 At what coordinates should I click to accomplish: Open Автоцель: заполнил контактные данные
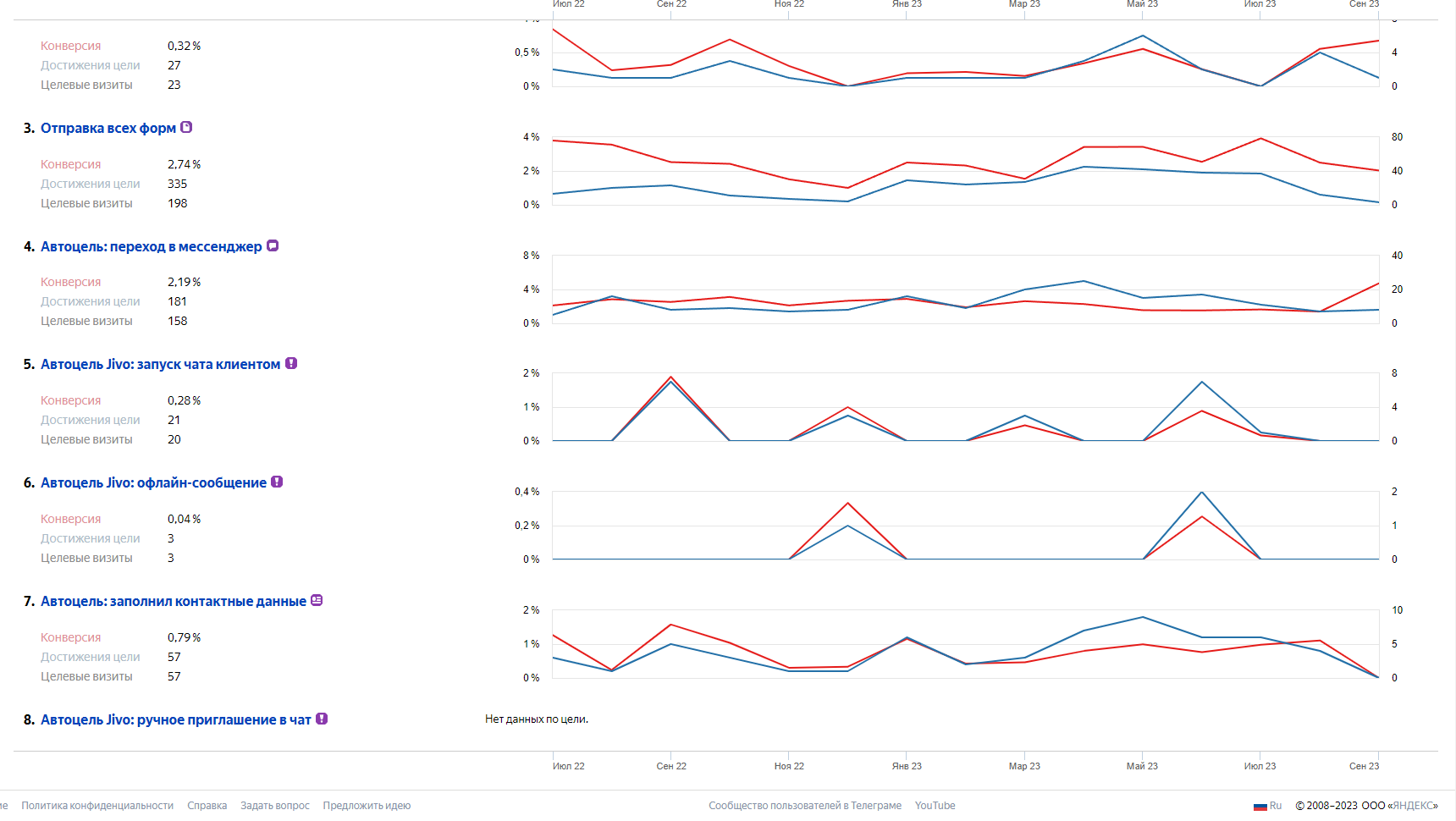[174, 601]
